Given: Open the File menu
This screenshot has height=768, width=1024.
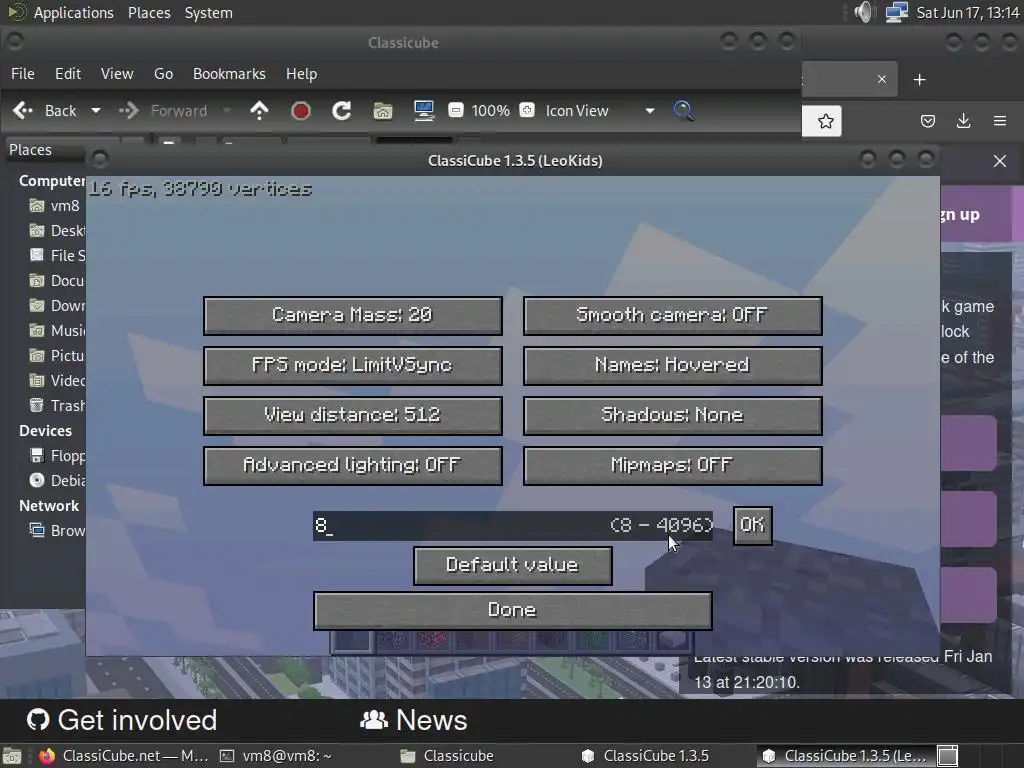Looking at the screenshot, I should [23, 74].
